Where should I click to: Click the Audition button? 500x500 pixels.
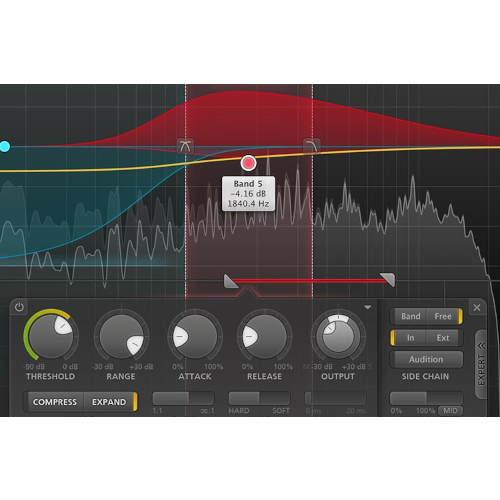426,359
